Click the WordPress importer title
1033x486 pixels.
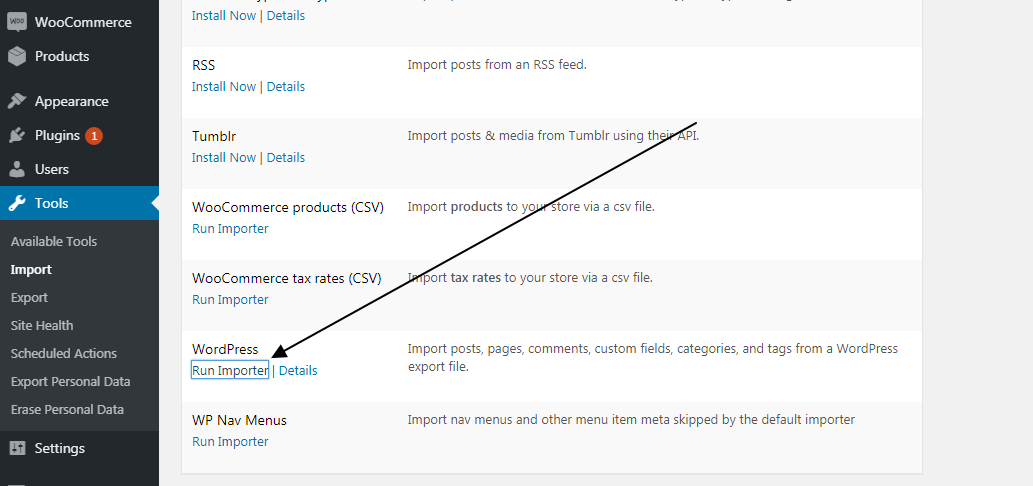pos(225,349)
